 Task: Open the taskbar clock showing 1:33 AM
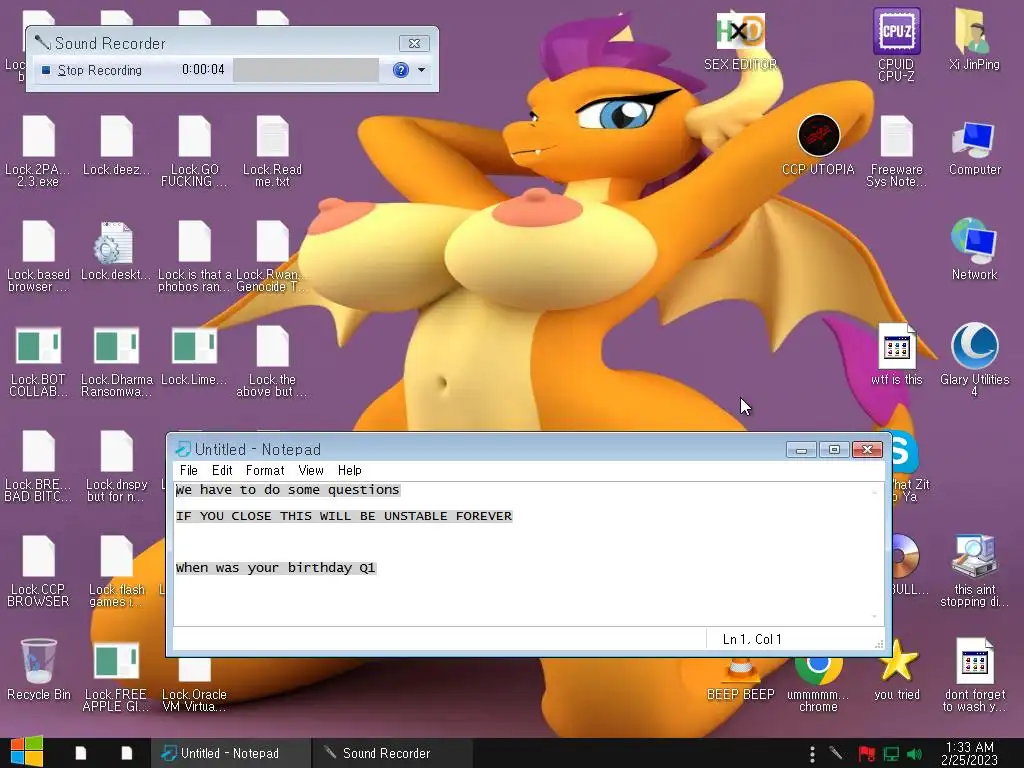970,753
